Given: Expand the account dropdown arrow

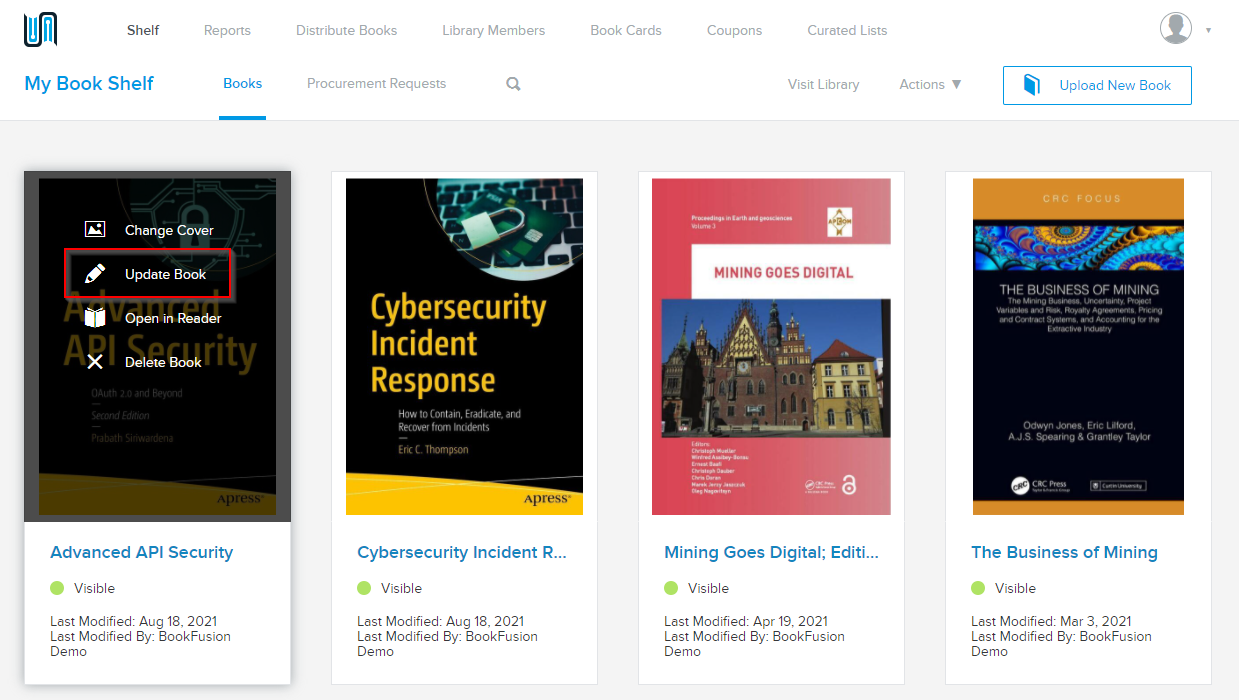Looking at the screenshot, I should (1208, 30).
